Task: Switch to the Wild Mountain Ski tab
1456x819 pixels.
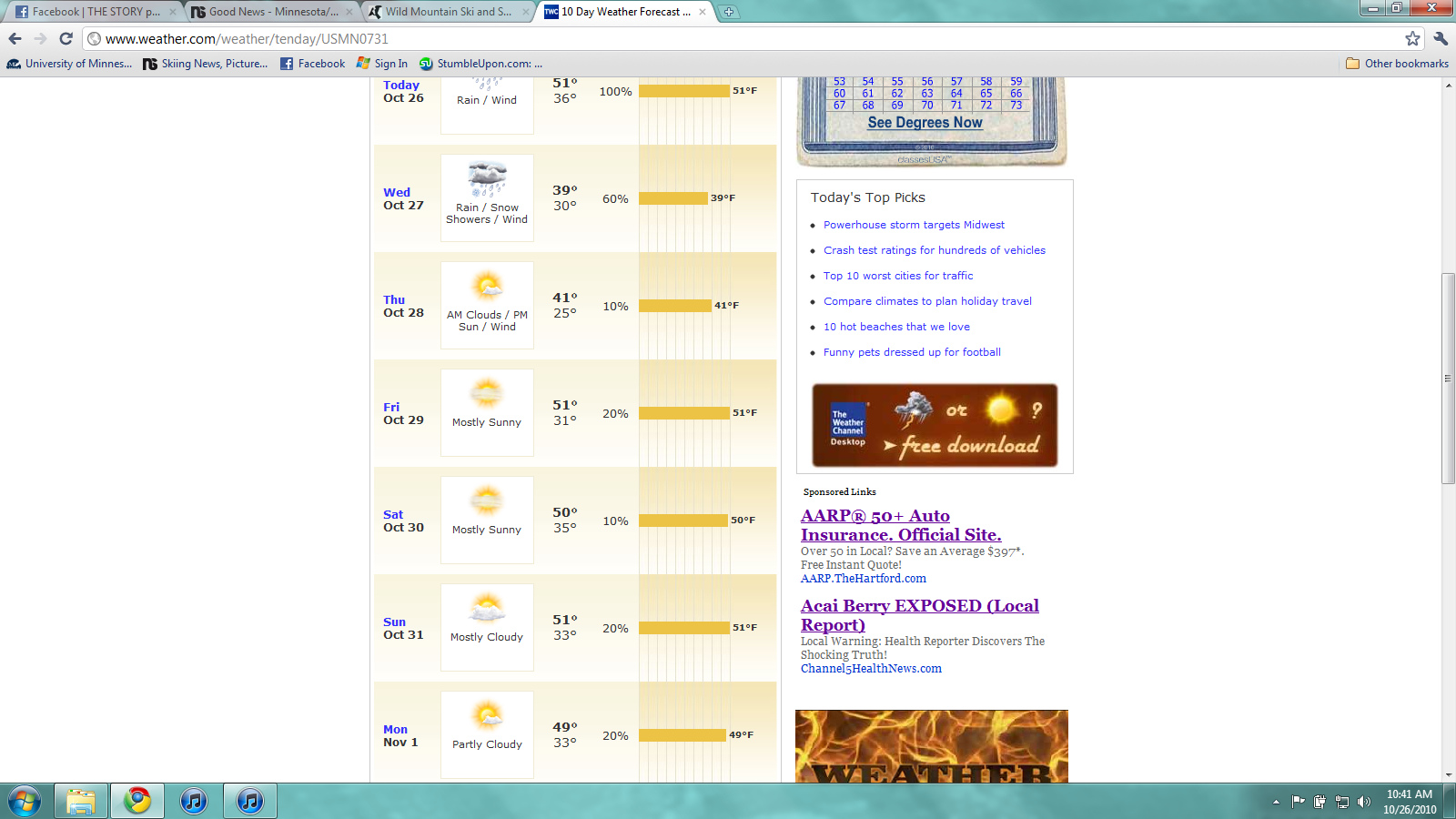Action: tap(446, 13)
